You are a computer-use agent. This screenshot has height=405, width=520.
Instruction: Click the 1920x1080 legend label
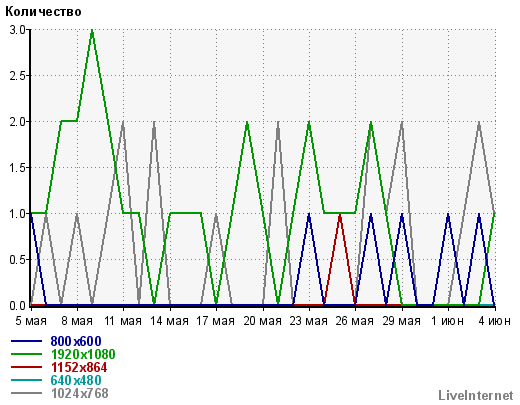(83, 354)
